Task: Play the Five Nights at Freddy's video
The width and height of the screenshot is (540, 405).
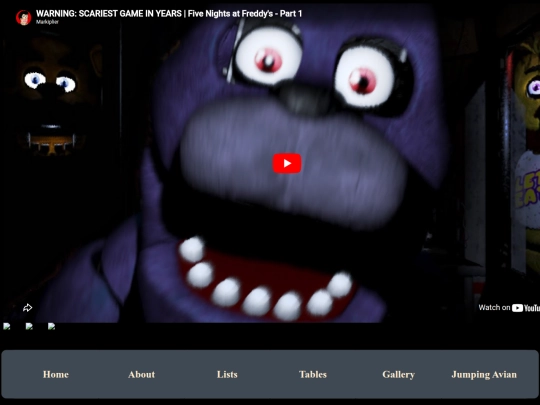Action: click(x=287, y=163)
